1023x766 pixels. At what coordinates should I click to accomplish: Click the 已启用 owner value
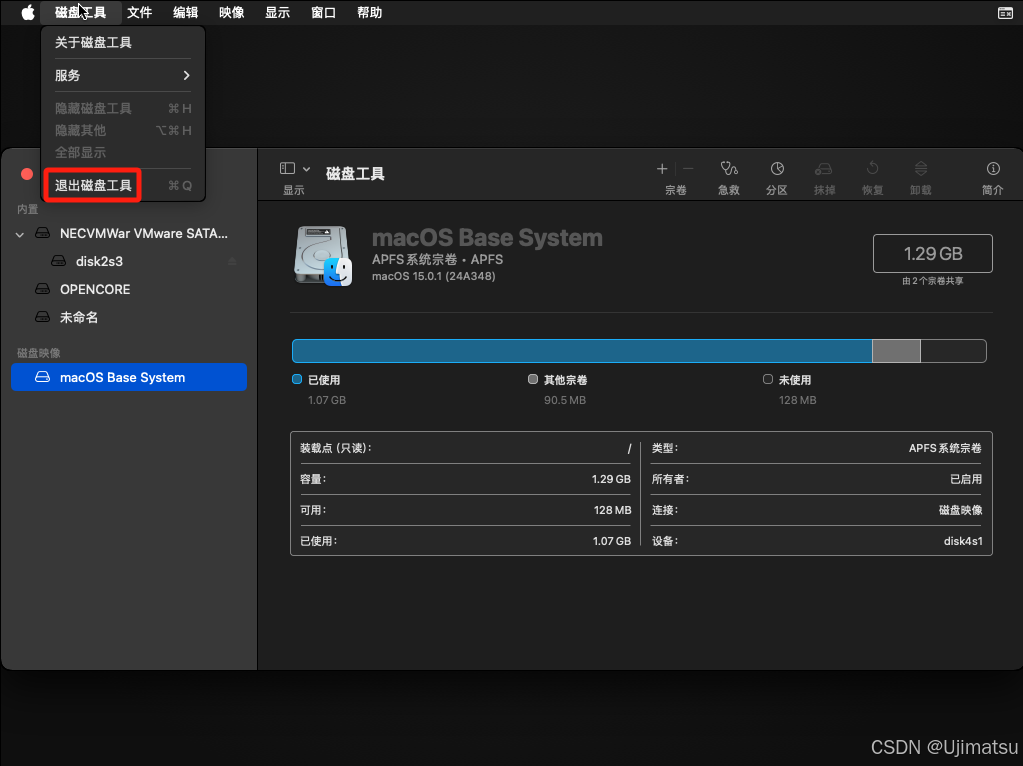coord(966,479)
